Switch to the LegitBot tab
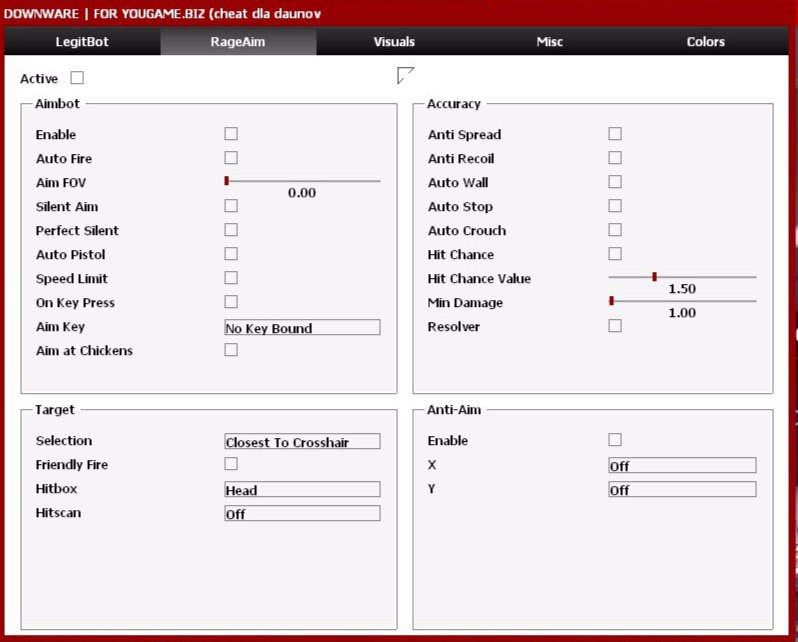The height and width of the screenshot is (642, 798). (82, 42)
